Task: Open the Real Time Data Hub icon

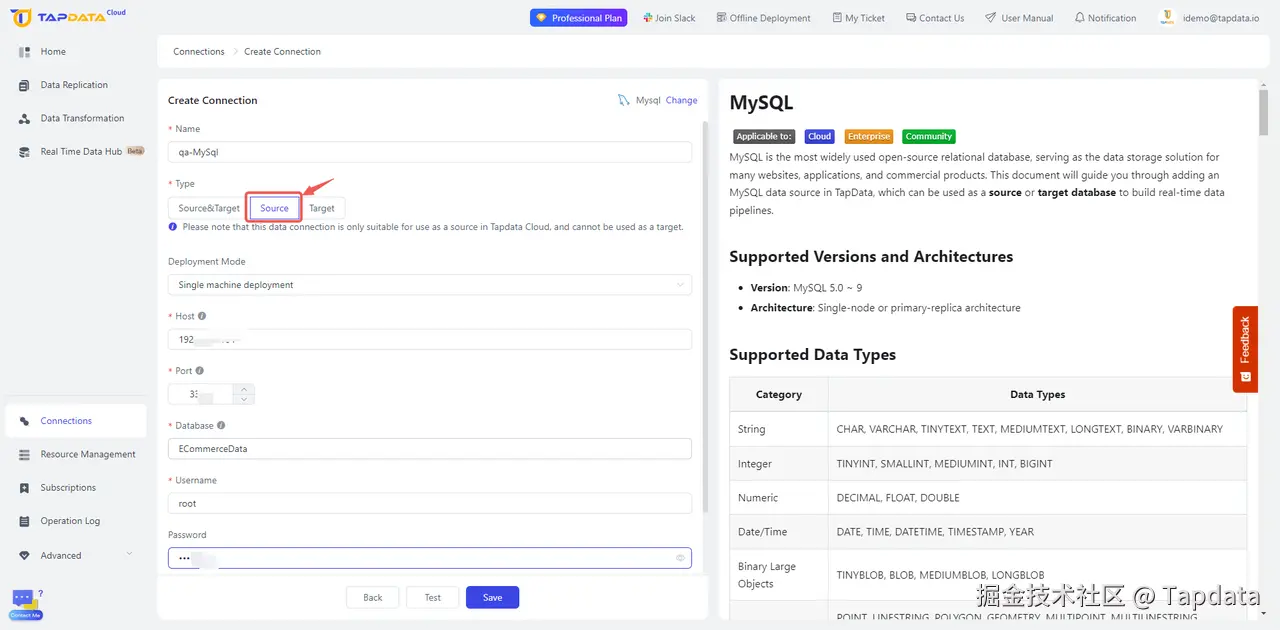Action: click(x=24, y=152)
